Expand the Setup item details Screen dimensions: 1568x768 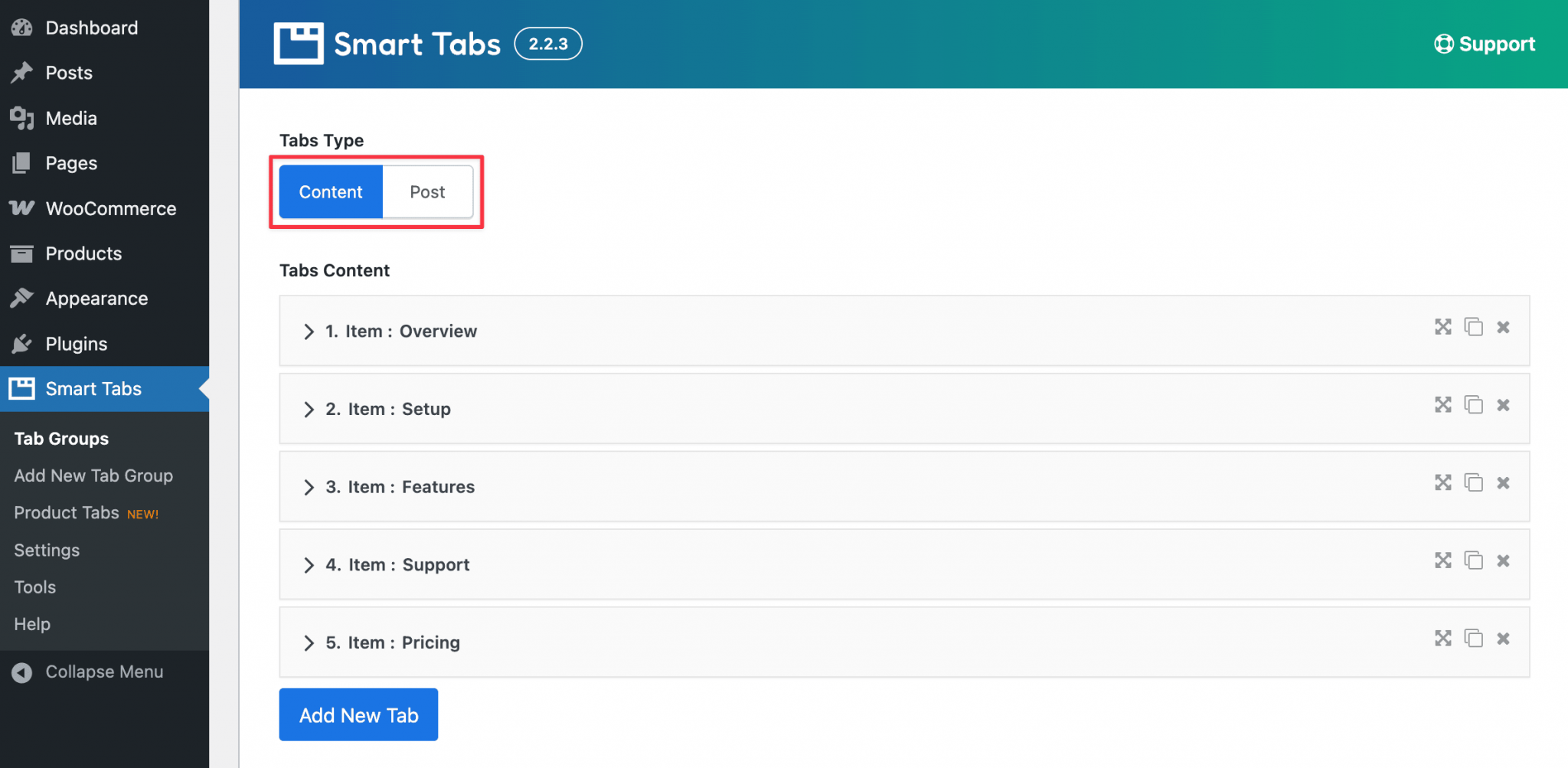tap(309, 409)
